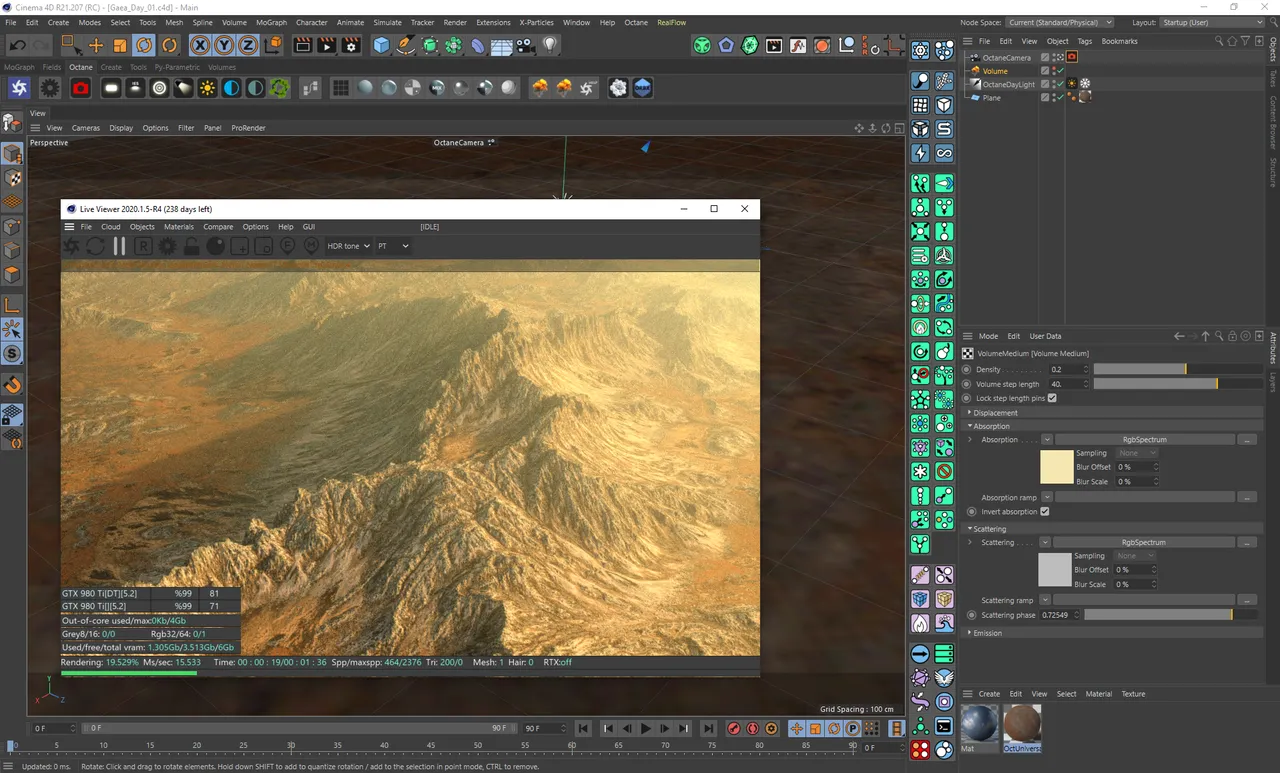
Task: Toggle the X axis lock
Action: click(x=200, y=45)
